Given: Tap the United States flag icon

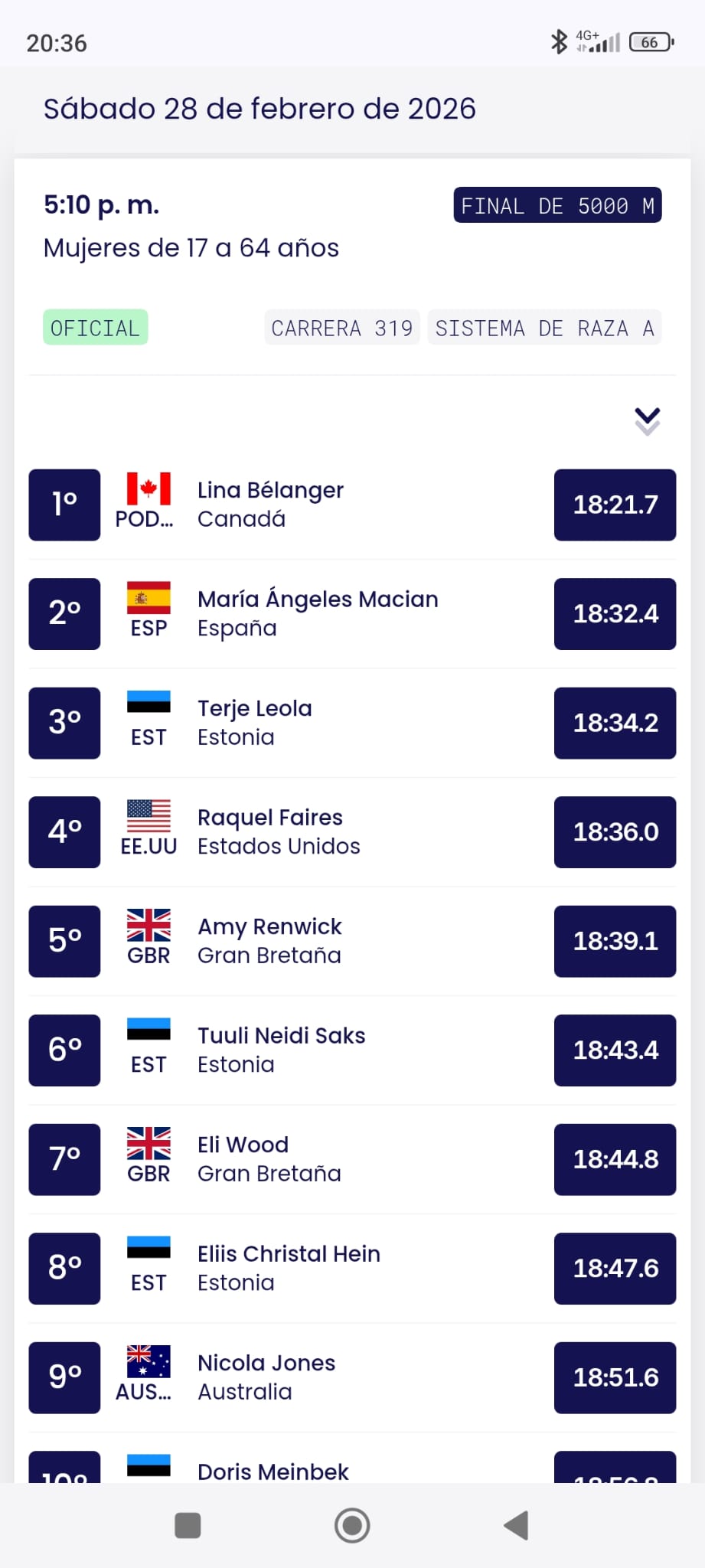Looking at the screenshot, I should point(149,816).
